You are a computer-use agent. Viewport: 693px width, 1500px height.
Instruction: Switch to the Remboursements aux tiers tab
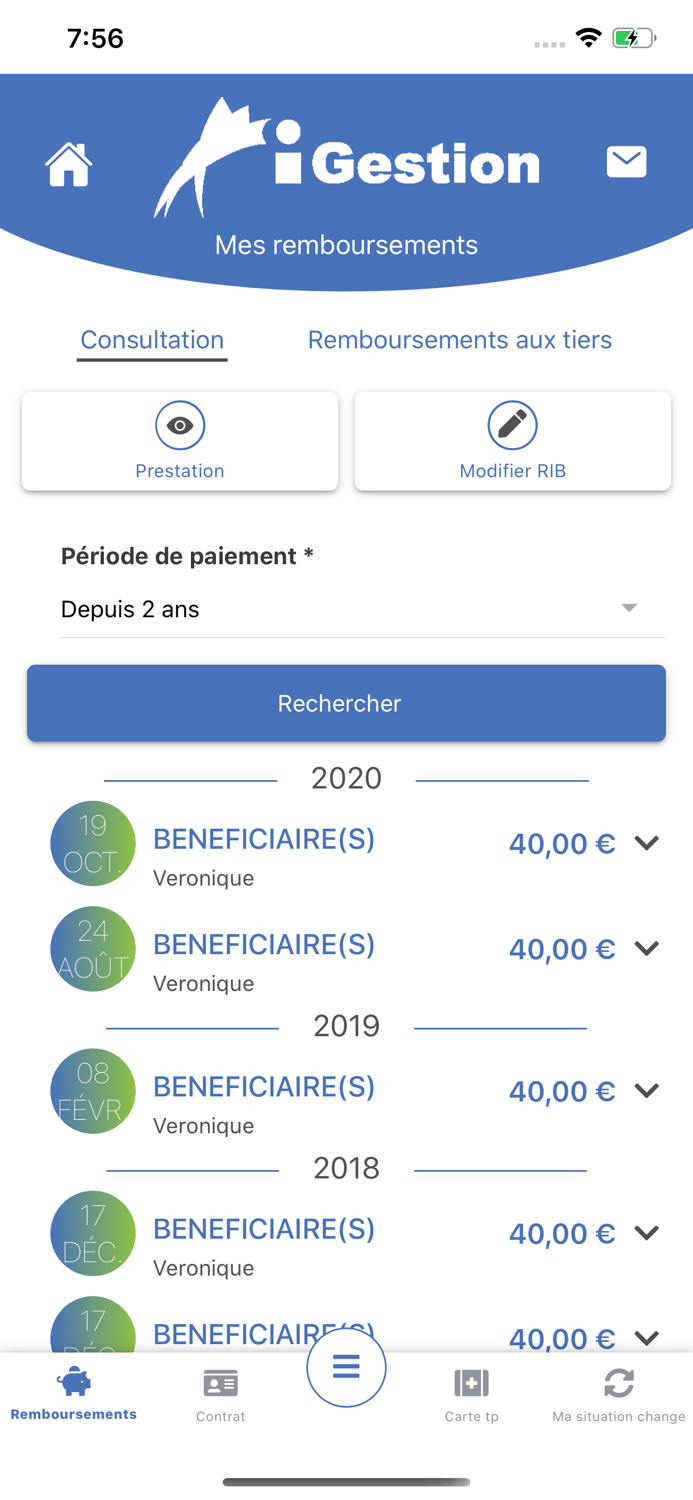pos(459,340)
